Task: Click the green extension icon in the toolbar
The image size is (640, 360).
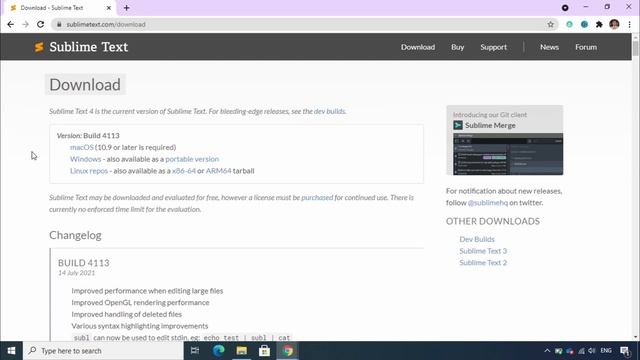Action: pos(569,24)
